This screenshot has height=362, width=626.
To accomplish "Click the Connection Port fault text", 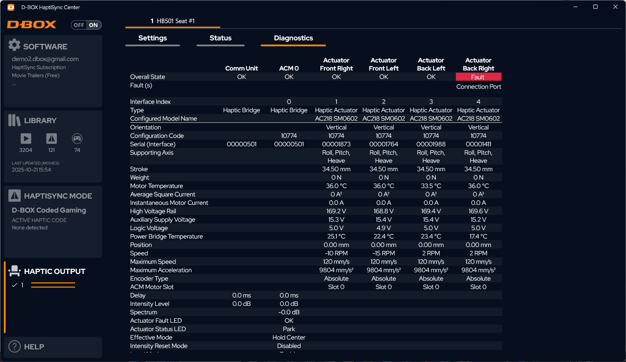I will (478, 87).
